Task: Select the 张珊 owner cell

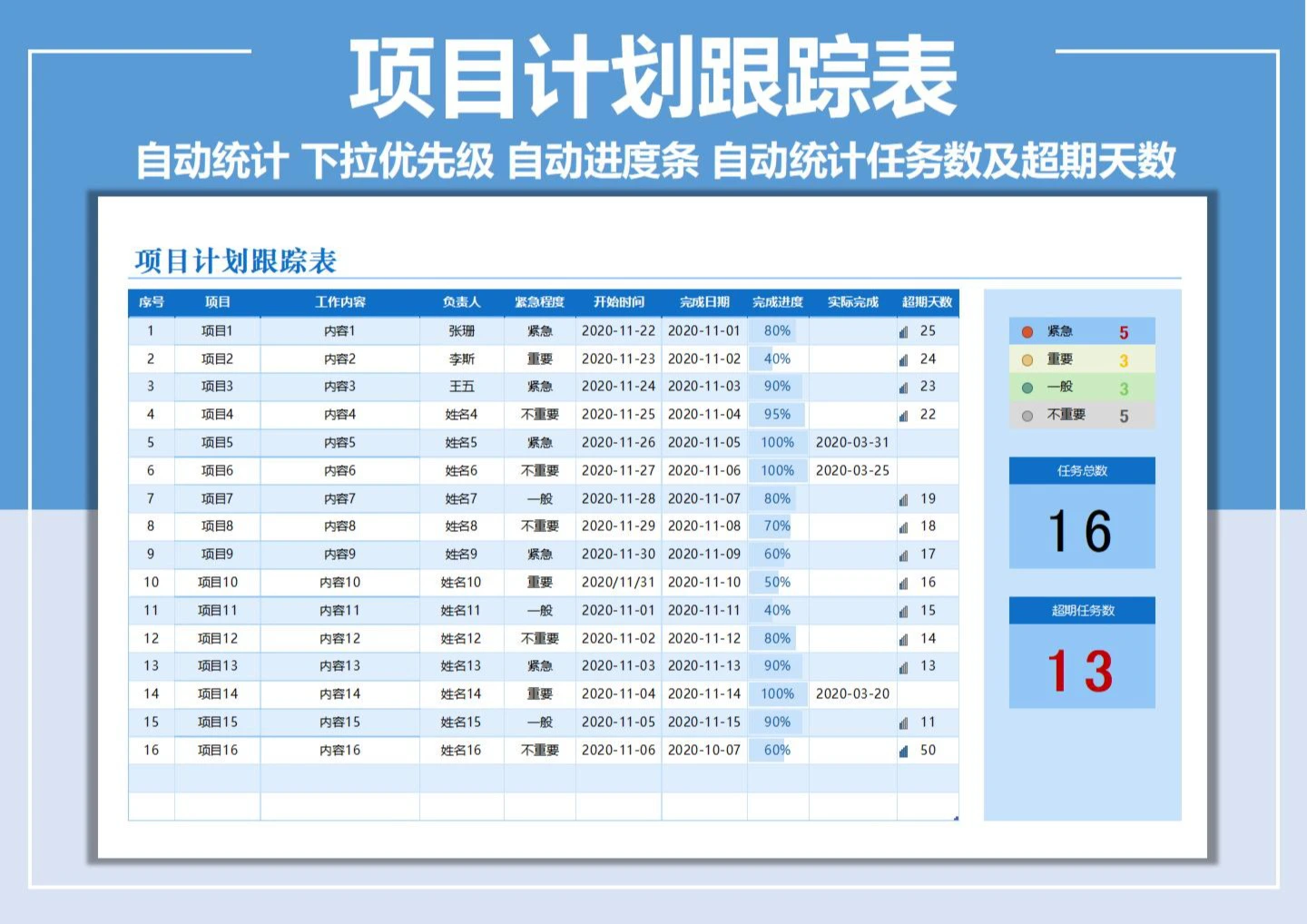Action: (x=461, y=331)
